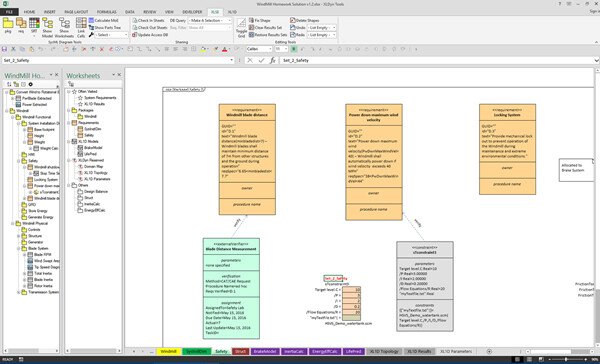Click the Delete Shapes icon
600x364 pixels.
293,20
